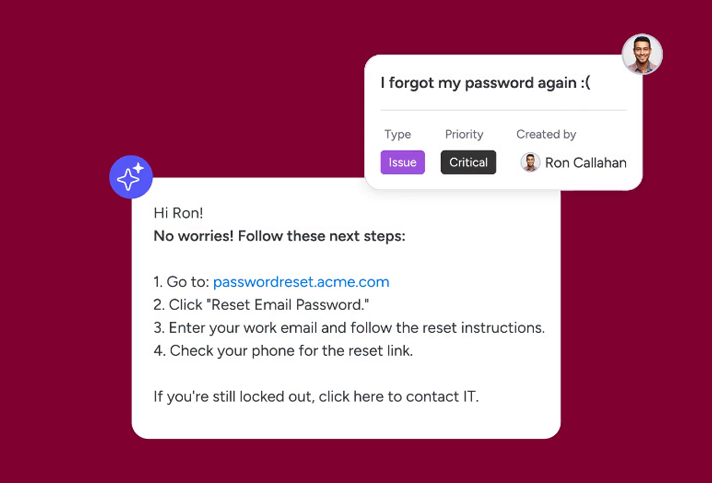712x483 pixels.
Task: Open the passwordreset.acme.com link
Action: (x=301, y=282)
